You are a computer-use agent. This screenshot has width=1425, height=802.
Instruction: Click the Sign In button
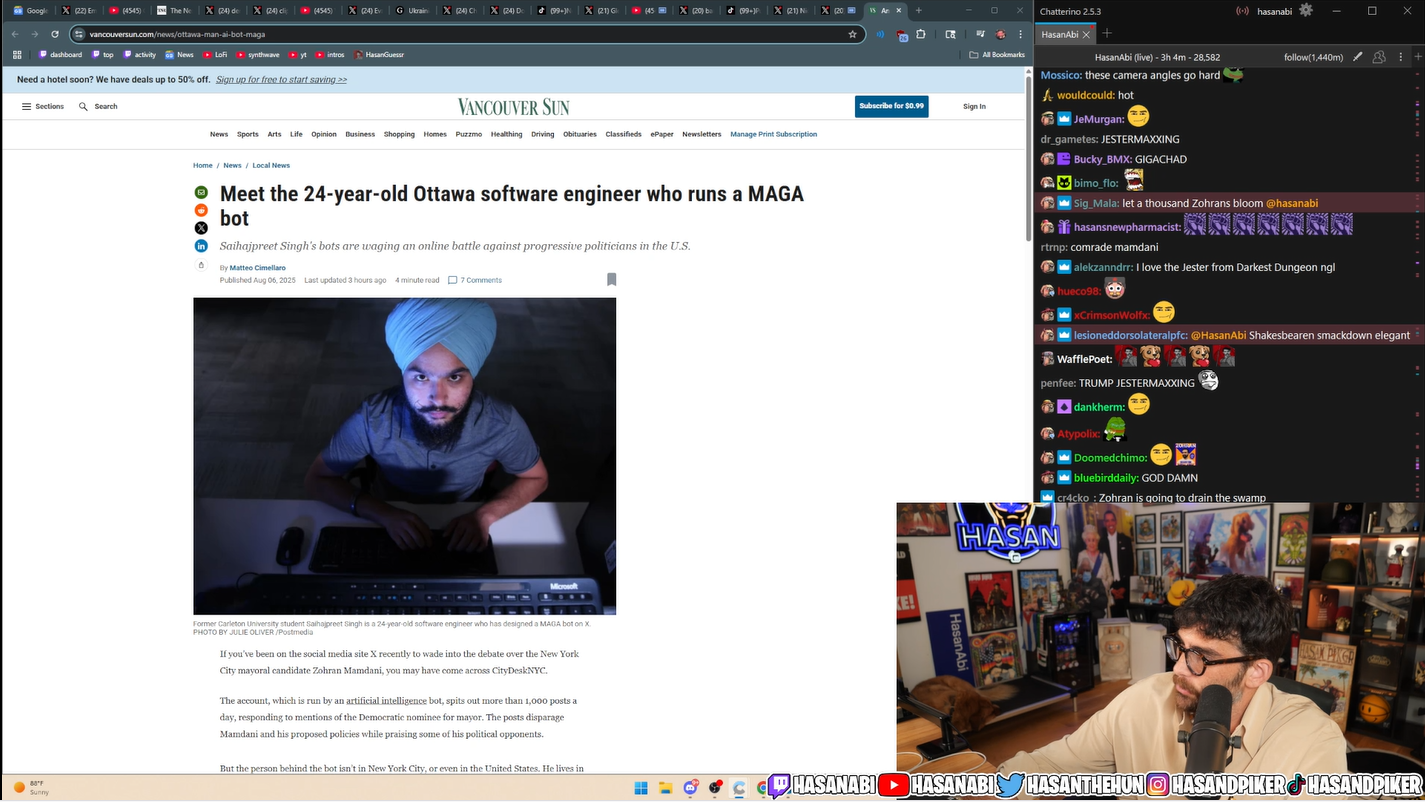[974, 106]
